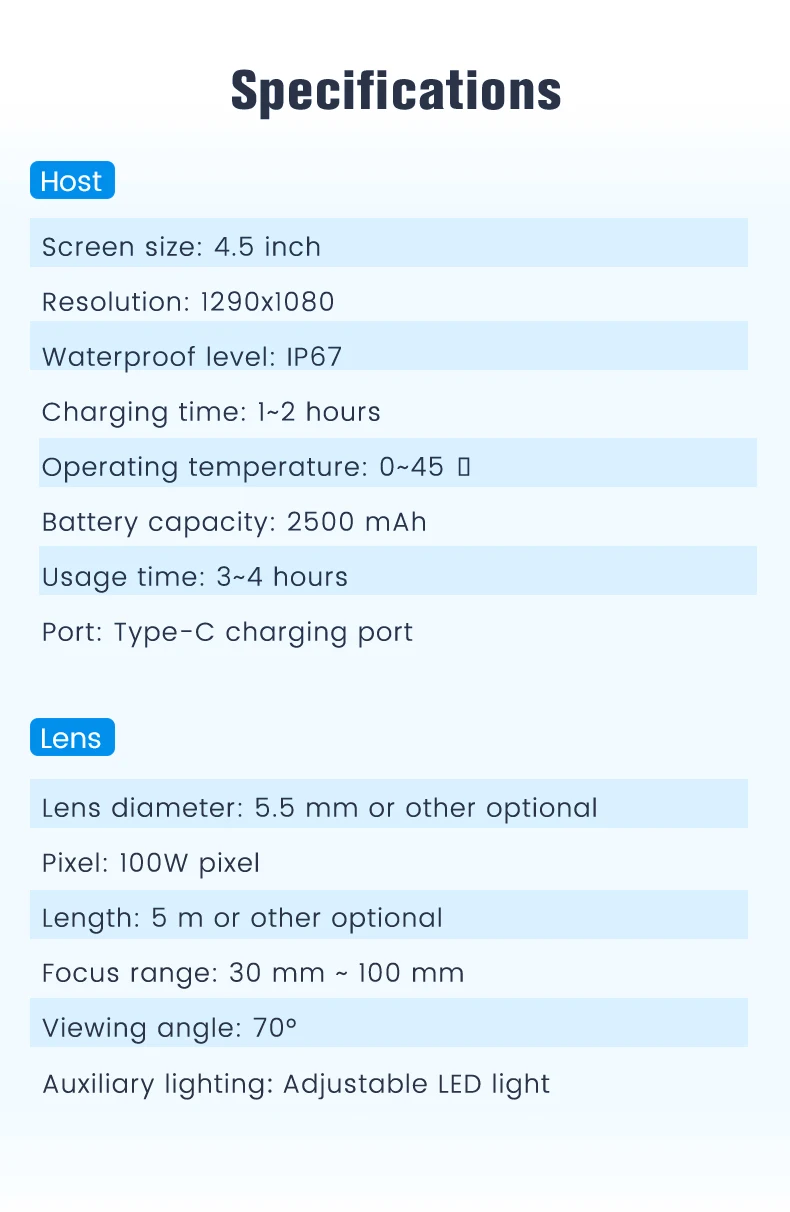Select the Lens section badge
This screenshot has height=1212, width=790.
click(x=72, y=738)
